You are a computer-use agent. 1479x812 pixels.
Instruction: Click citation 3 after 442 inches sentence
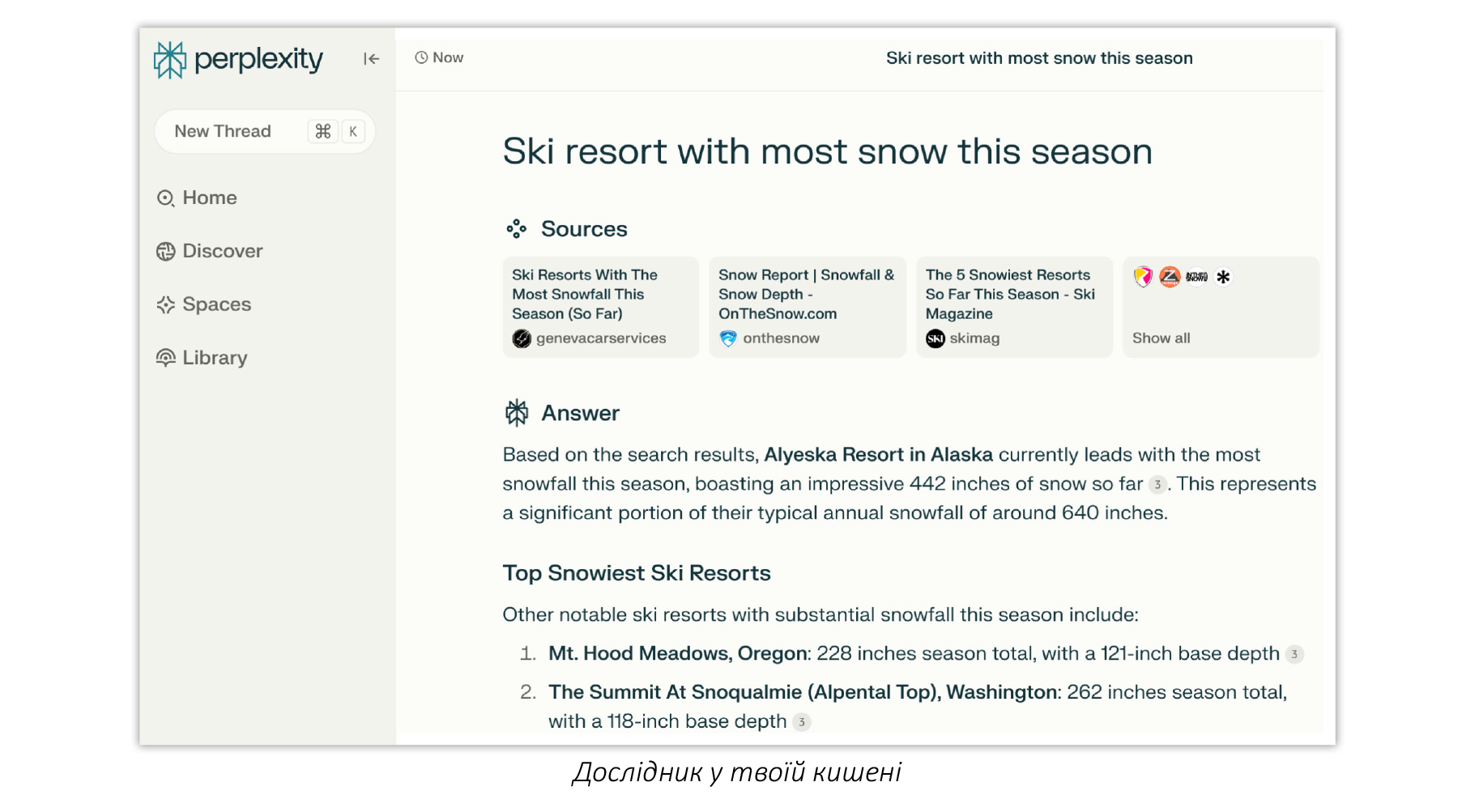(1157, 485)
